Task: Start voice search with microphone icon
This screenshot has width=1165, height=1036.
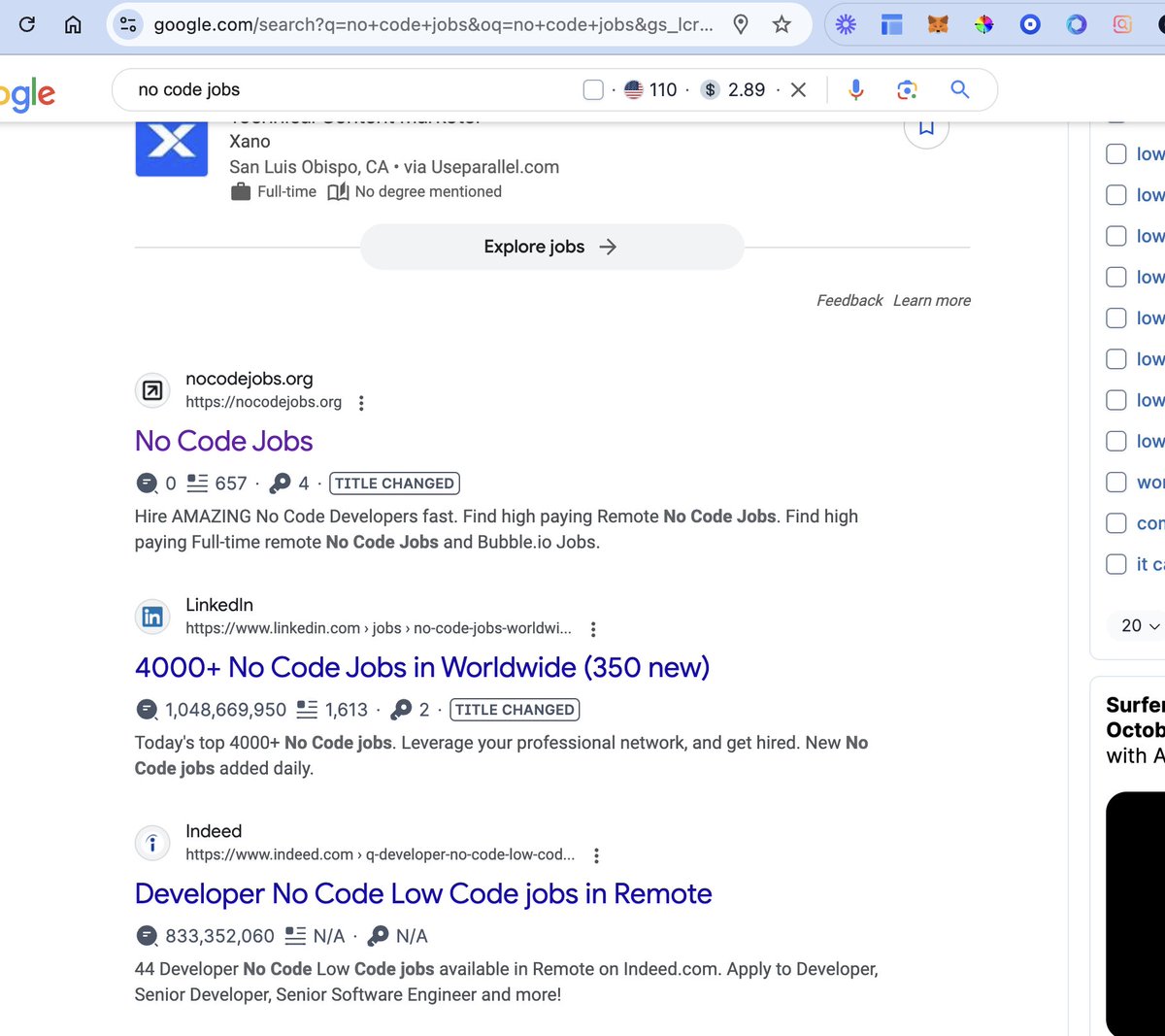Action: click(855, 89)
